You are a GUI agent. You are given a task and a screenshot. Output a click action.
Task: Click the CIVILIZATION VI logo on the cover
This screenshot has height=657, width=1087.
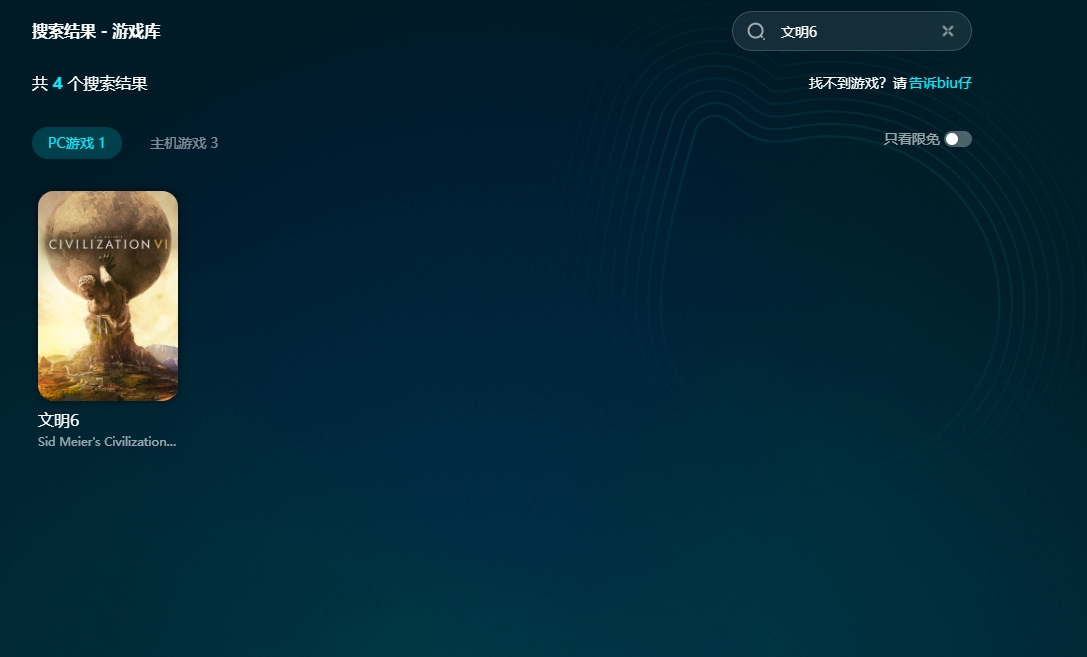108,243
